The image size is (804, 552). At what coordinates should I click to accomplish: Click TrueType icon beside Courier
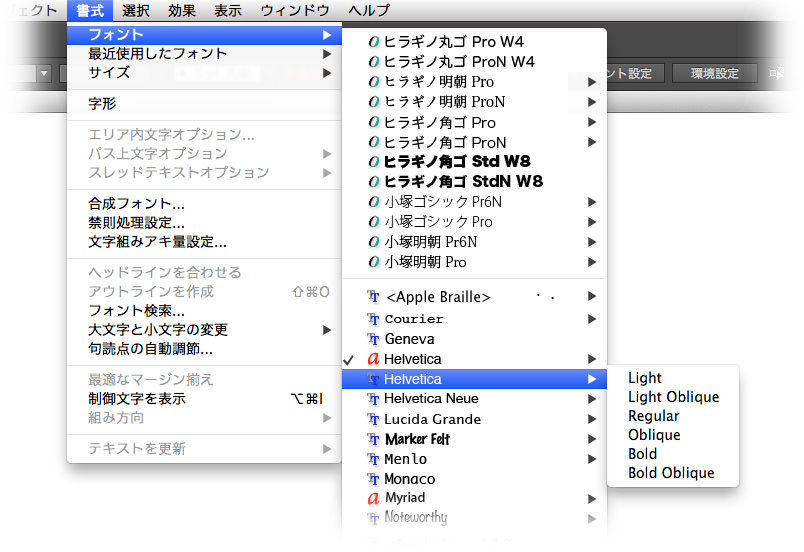[x=373, y=319]
